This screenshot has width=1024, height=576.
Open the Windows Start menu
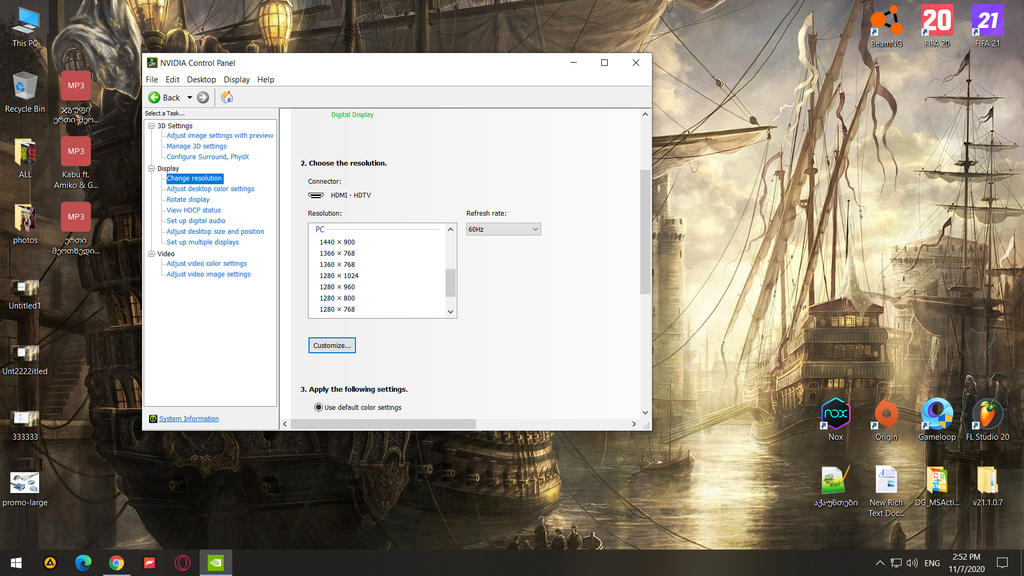tap(16, 563)
